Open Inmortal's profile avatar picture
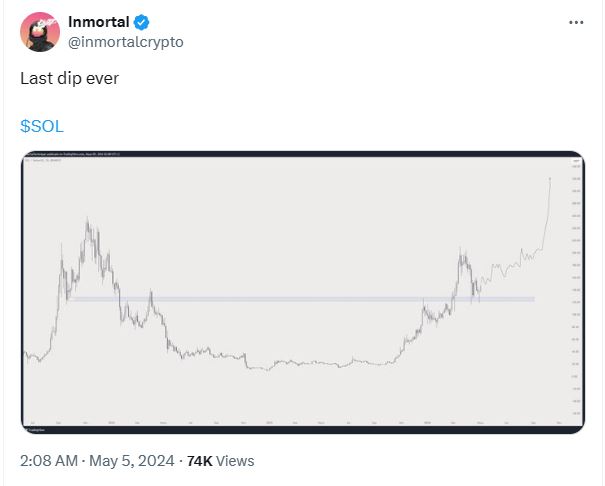 pos(40,32)
